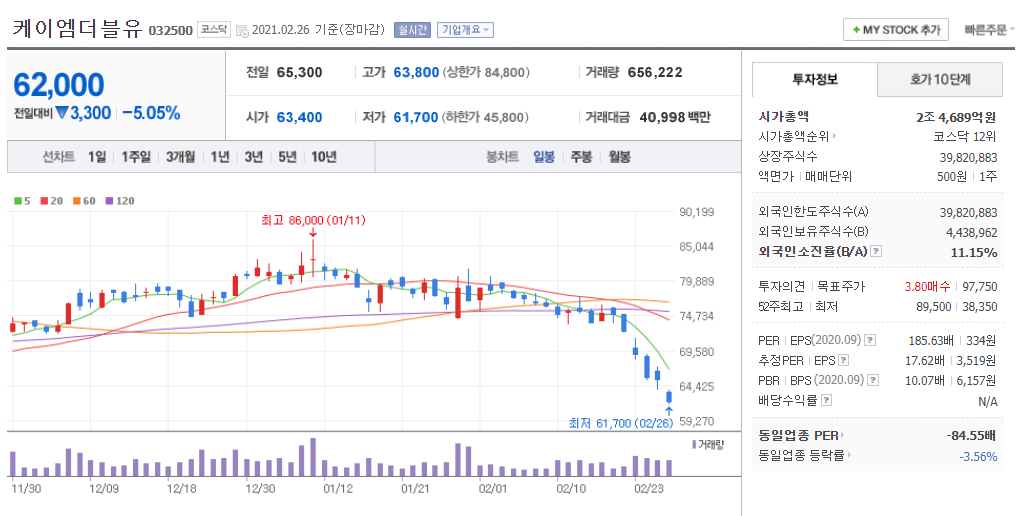Click the -5.05% change value
The width and height of the screenshot is (1017, 516).
click(x=151, y=113)
